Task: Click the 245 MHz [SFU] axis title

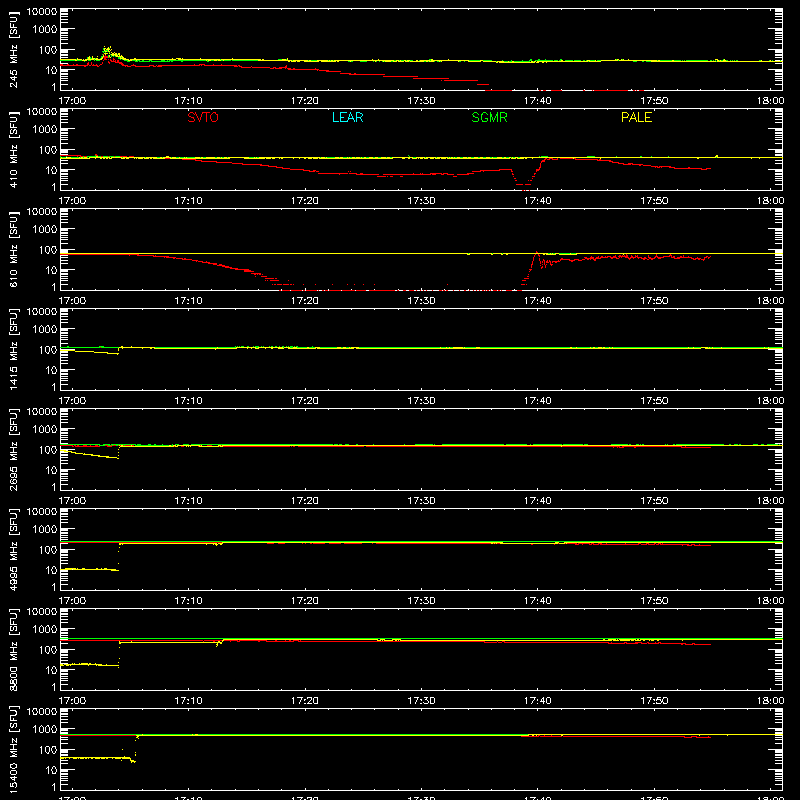Action: (13, 49)
